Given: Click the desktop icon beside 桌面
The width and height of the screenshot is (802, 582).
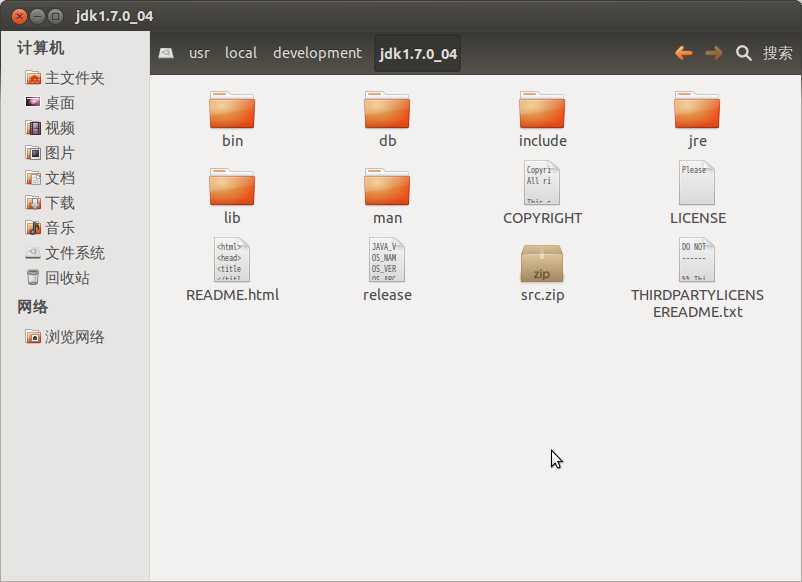Looking at the screenshot, I should (x=33, y=102).
